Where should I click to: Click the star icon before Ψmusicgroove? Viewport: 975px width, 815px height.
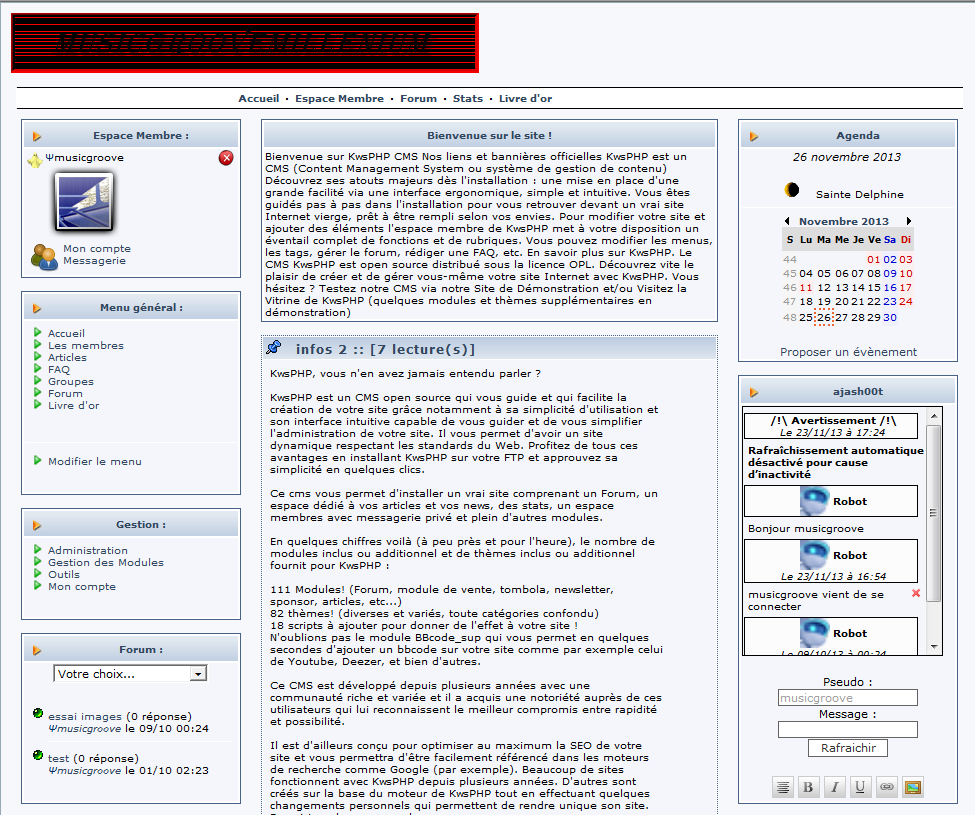[x=35, y=160]
